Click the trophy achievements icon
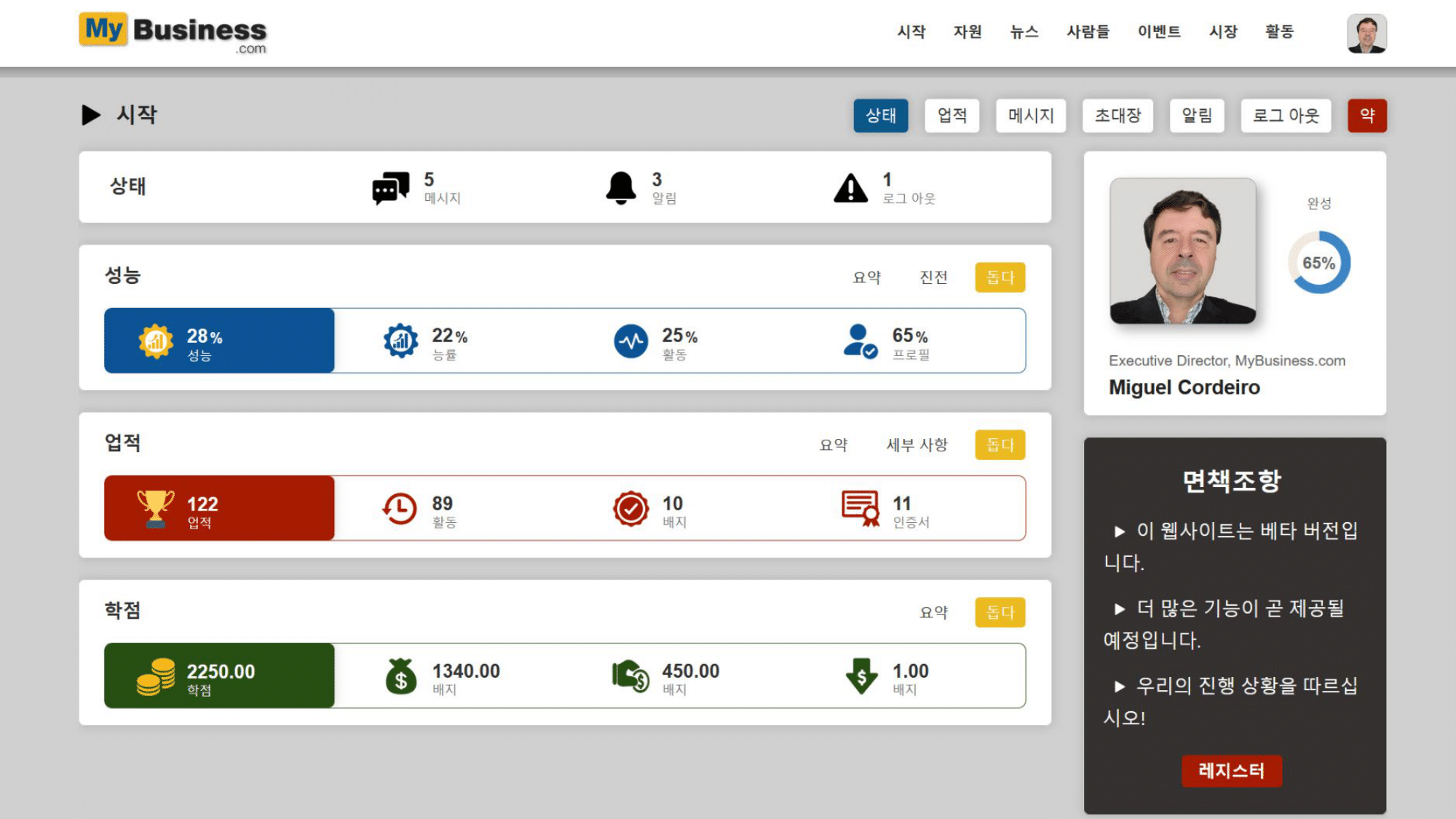The width and height of the screenshot is (1456, 819). click(155, 508)
